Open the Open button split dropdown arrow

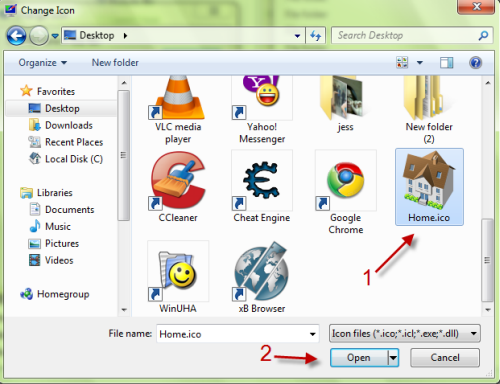tap(393, 358)
